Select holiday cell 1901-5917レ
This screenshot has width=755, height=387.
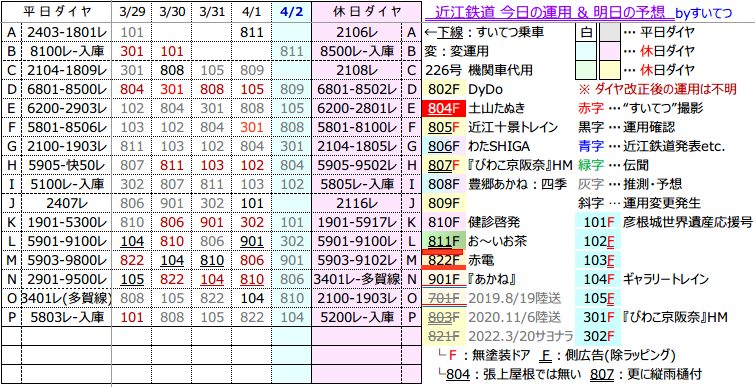pos(357,222)
